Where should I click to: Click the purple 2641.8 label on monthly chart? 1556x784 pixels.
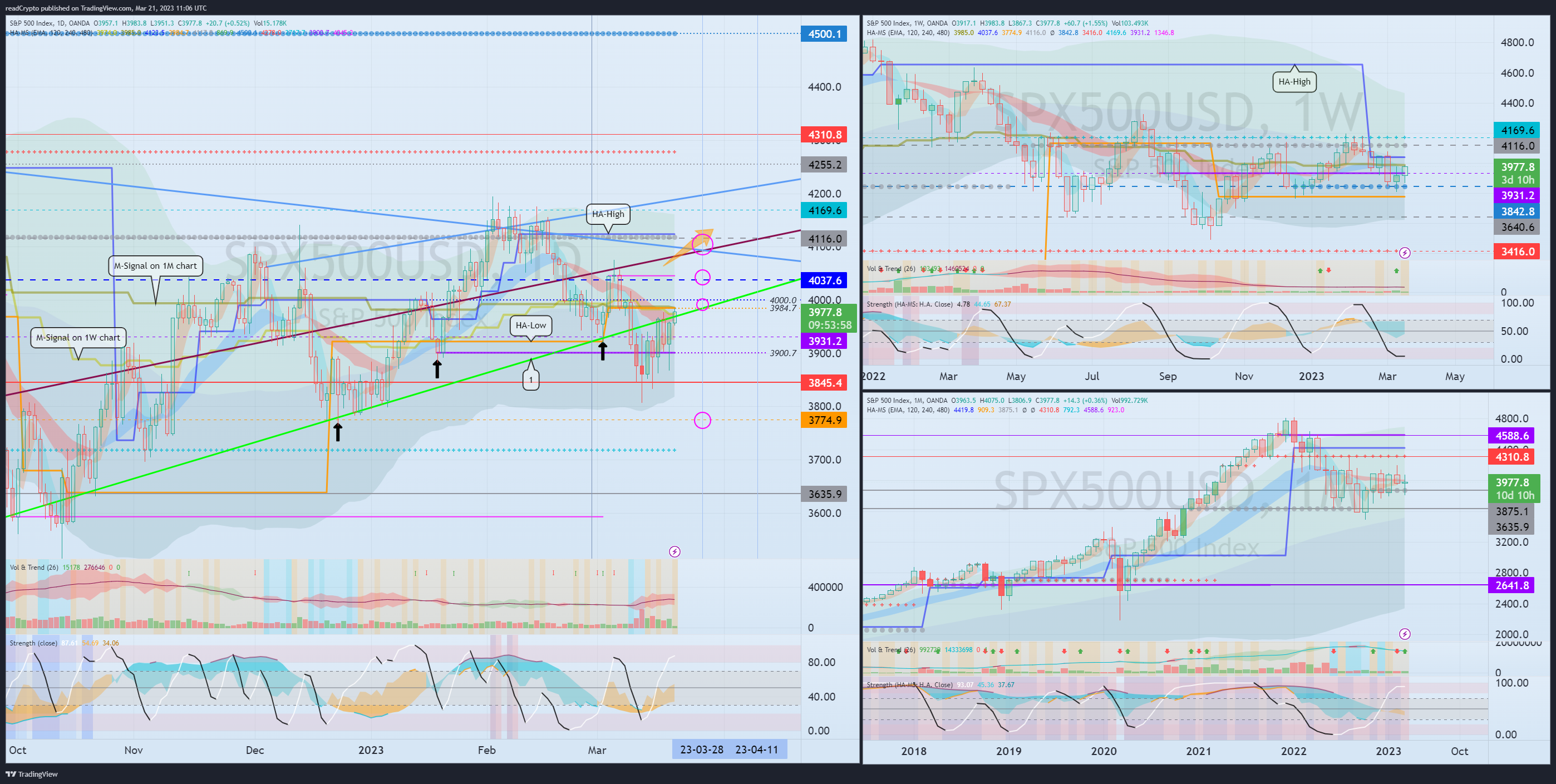[x=1511, y=585]
